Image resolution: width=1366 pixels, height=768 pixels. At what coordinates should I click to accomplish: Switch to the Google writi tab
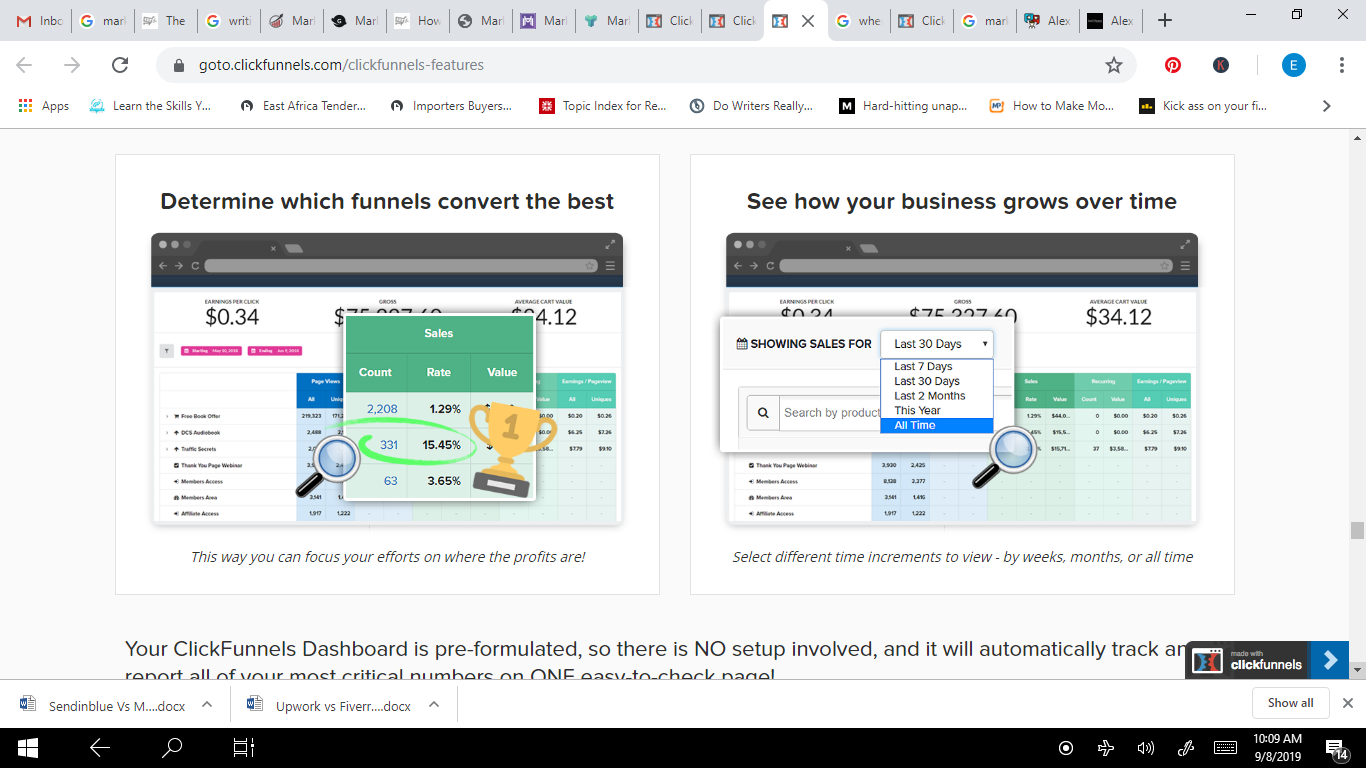click(x=227, y=20)
